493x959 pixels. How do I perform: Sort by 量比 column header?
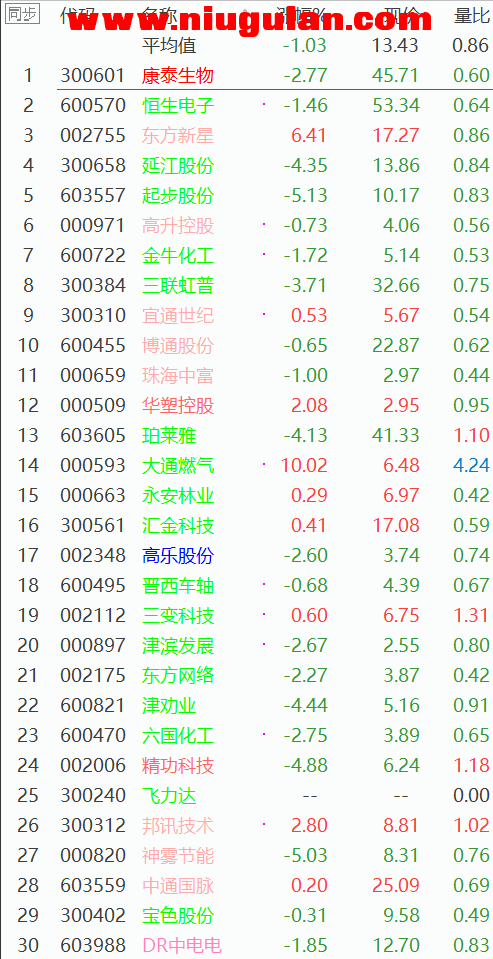pos(472,15)
